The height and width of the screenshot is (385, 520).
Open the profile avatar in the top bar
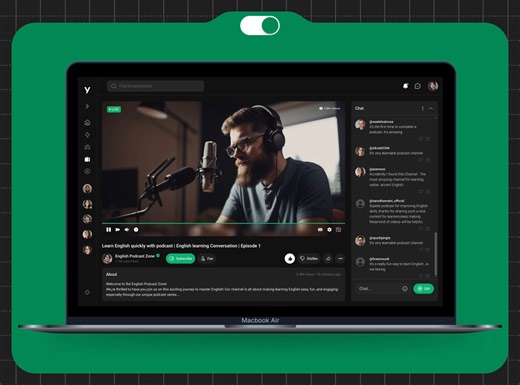coord(433,86)
